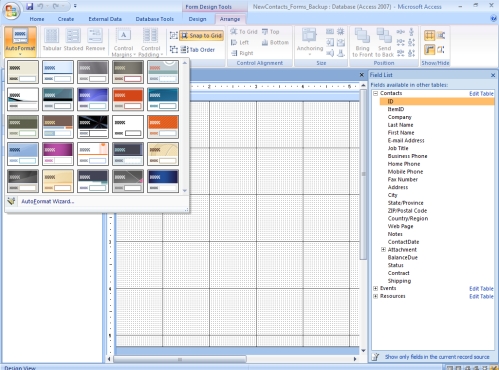Click the Send to Back icon
The height and width of the screenshot is (370, 499).
coord(384,42)
